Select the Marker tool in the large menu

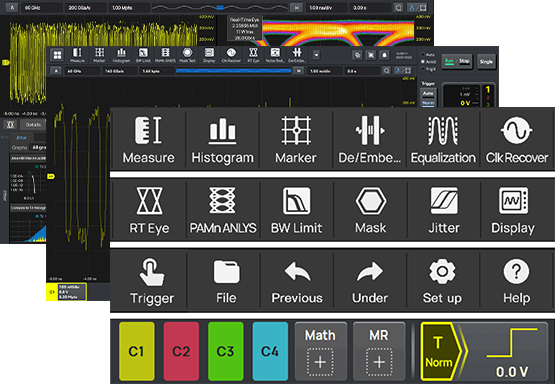pyautogui.click(x=296, y=140)
